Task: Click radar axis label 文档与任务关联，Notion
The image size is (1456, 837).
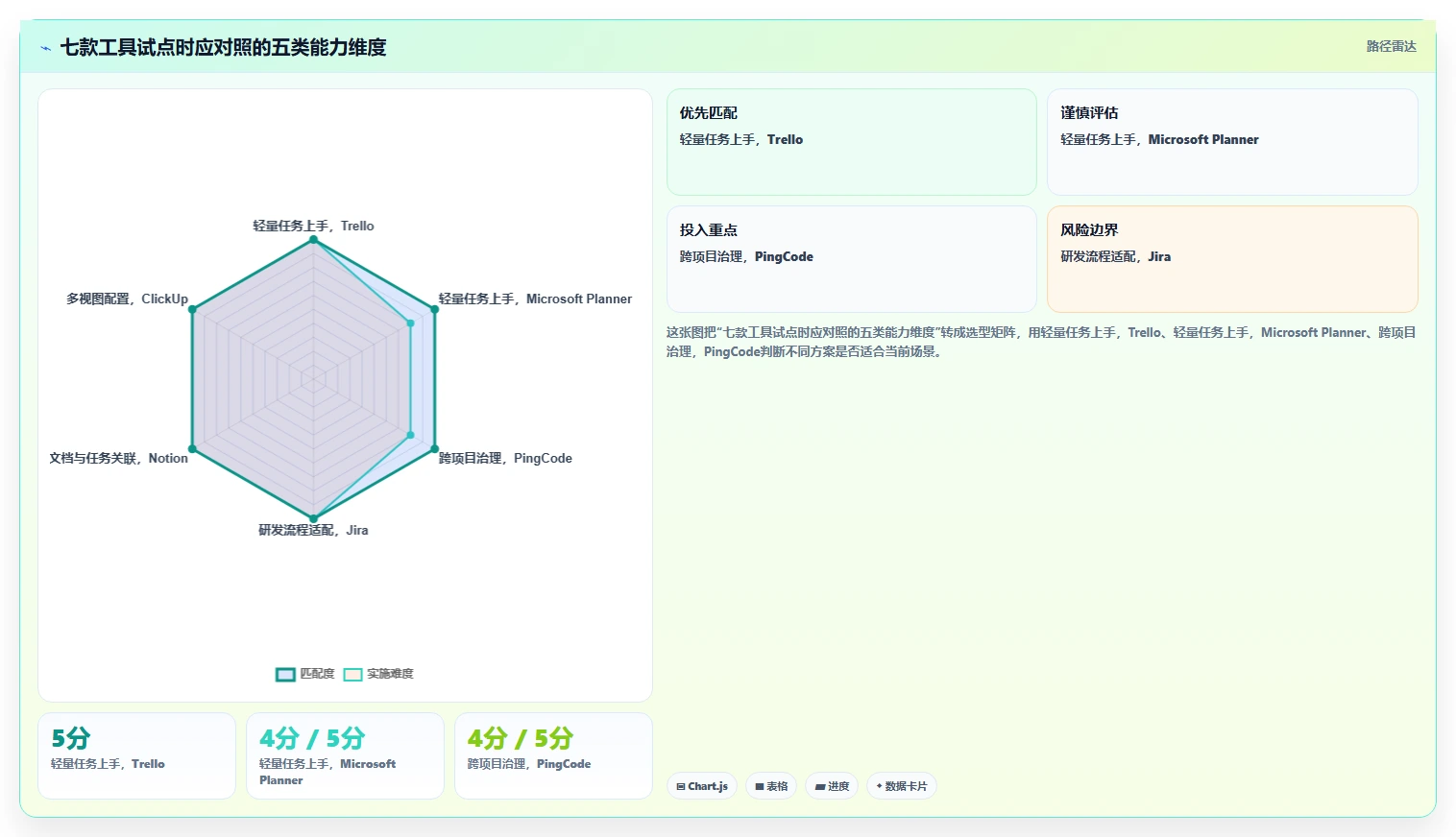Action: tap(119, 458)
